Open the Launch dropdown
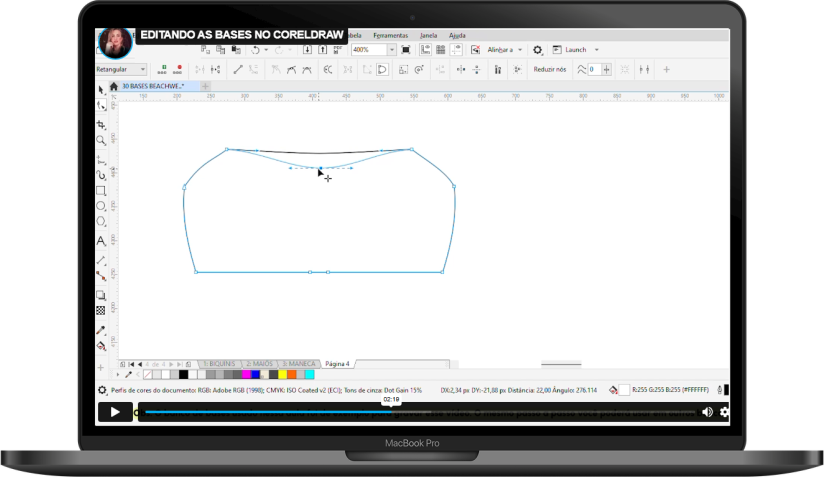Viewport: 824px width, 489px height. click(597, 49)
